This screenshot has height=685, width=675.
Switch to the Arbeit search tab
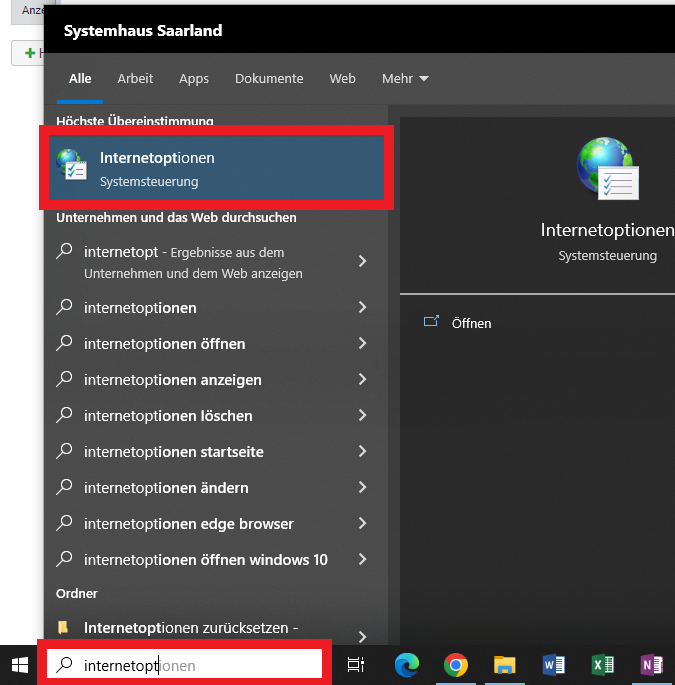tap(135, 79)
